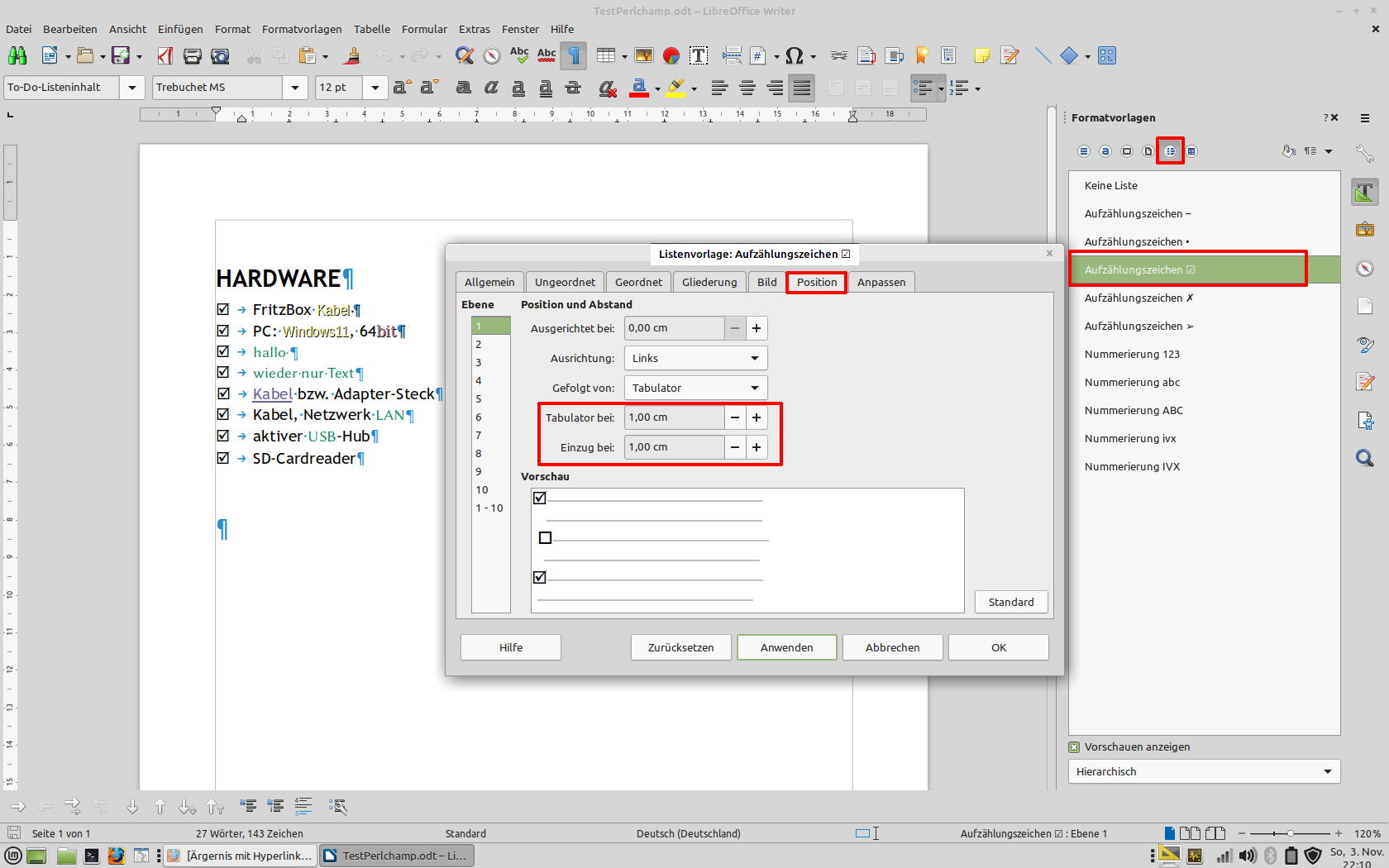
Task: Open Navigator icon in sidebar
Action: click(x=1365, y=268)
